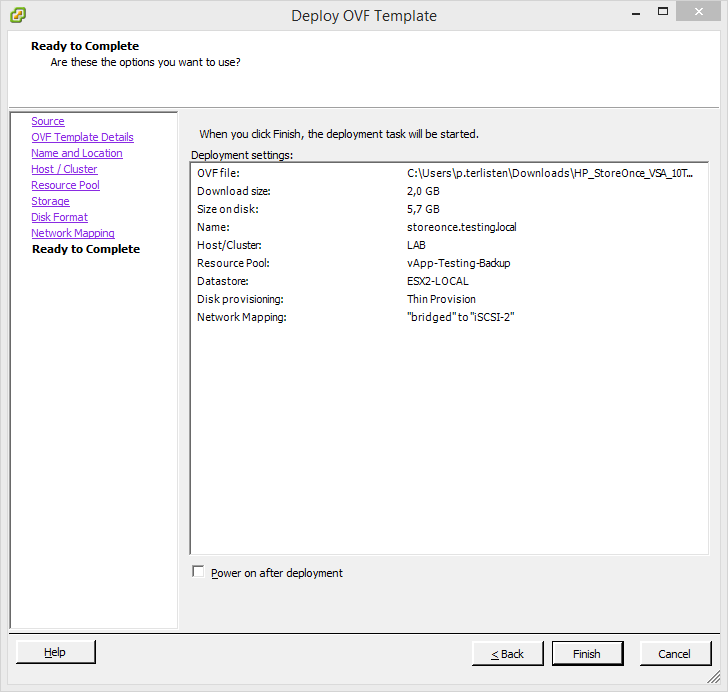Return to the Disk Format step
The height and width of the screenshot is (692, 728).
59,217
